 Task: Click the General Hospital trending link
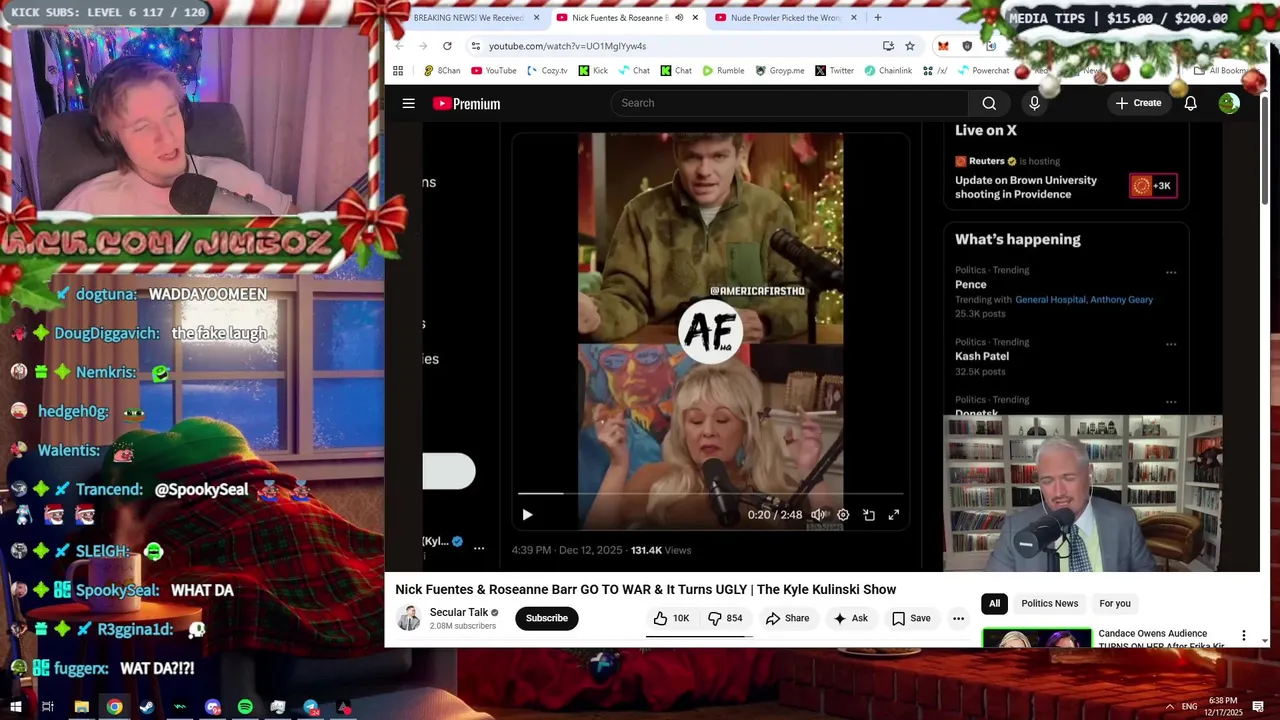pyautogui.click(x=1050, y=299)
